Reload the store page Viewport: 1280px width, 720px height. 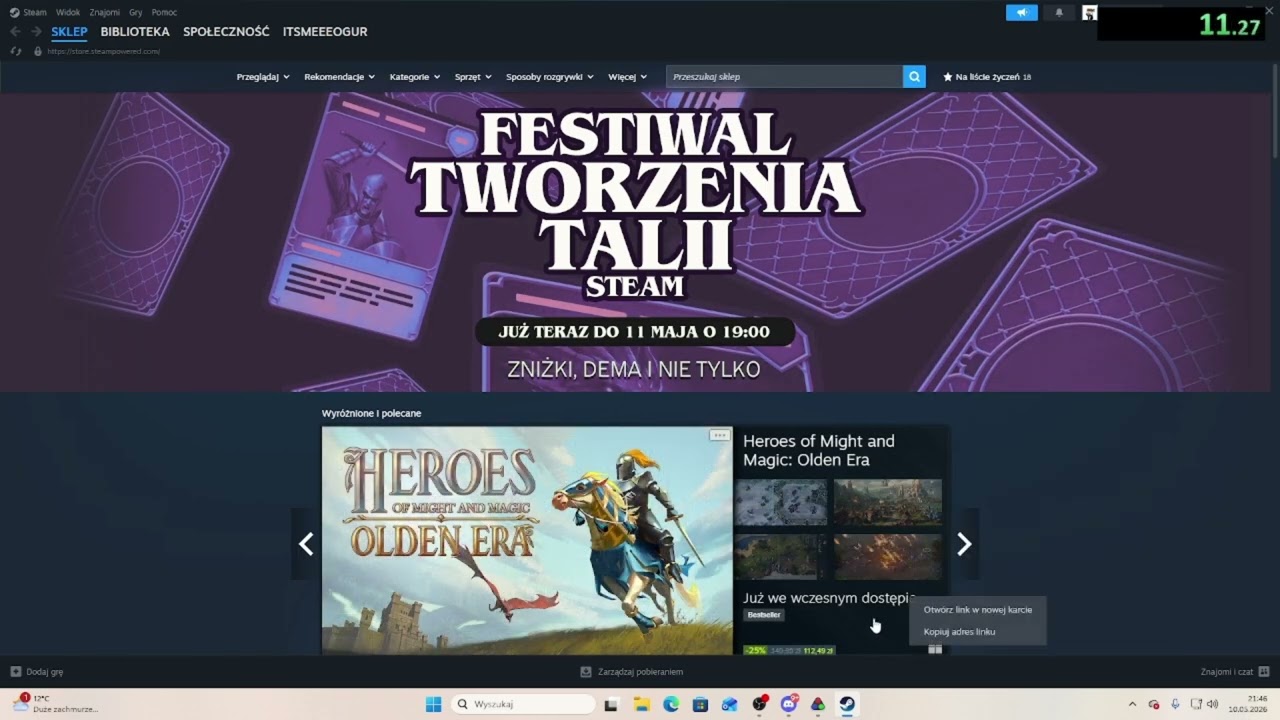(16, 51)
